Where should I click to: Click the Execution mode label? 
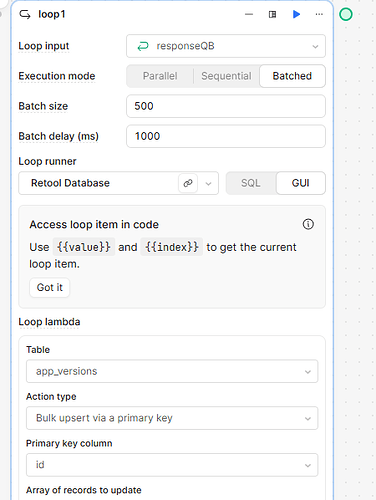click(57, 76)
